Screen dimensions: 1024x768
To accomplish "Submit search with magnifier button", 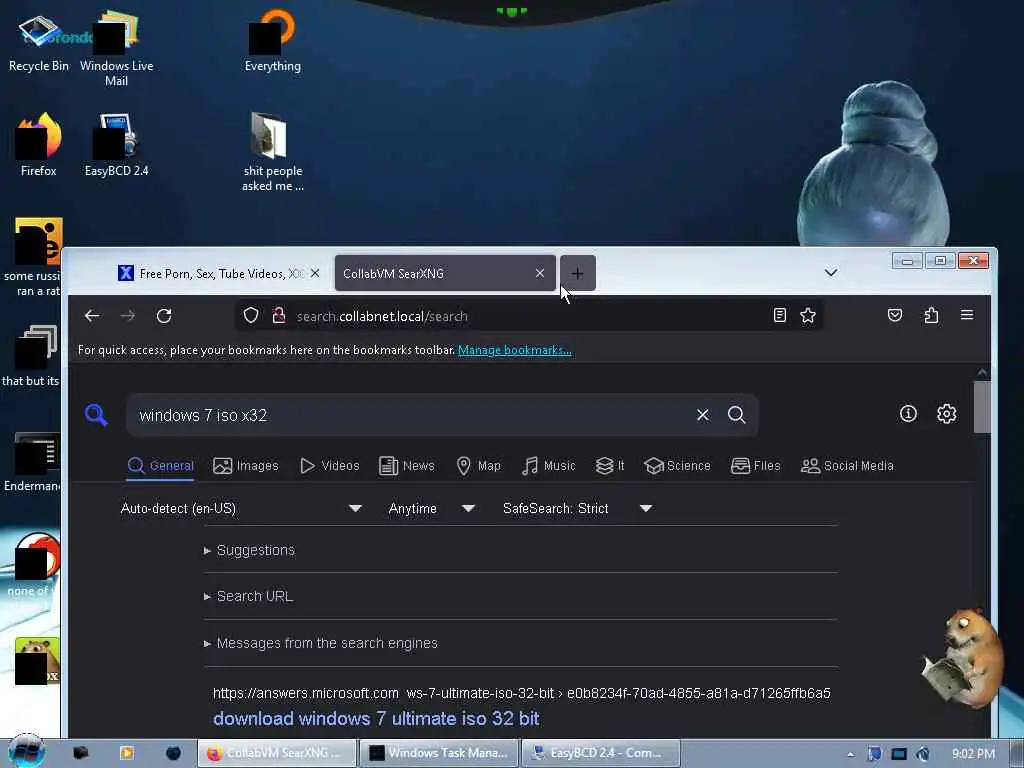I will 737,415.
